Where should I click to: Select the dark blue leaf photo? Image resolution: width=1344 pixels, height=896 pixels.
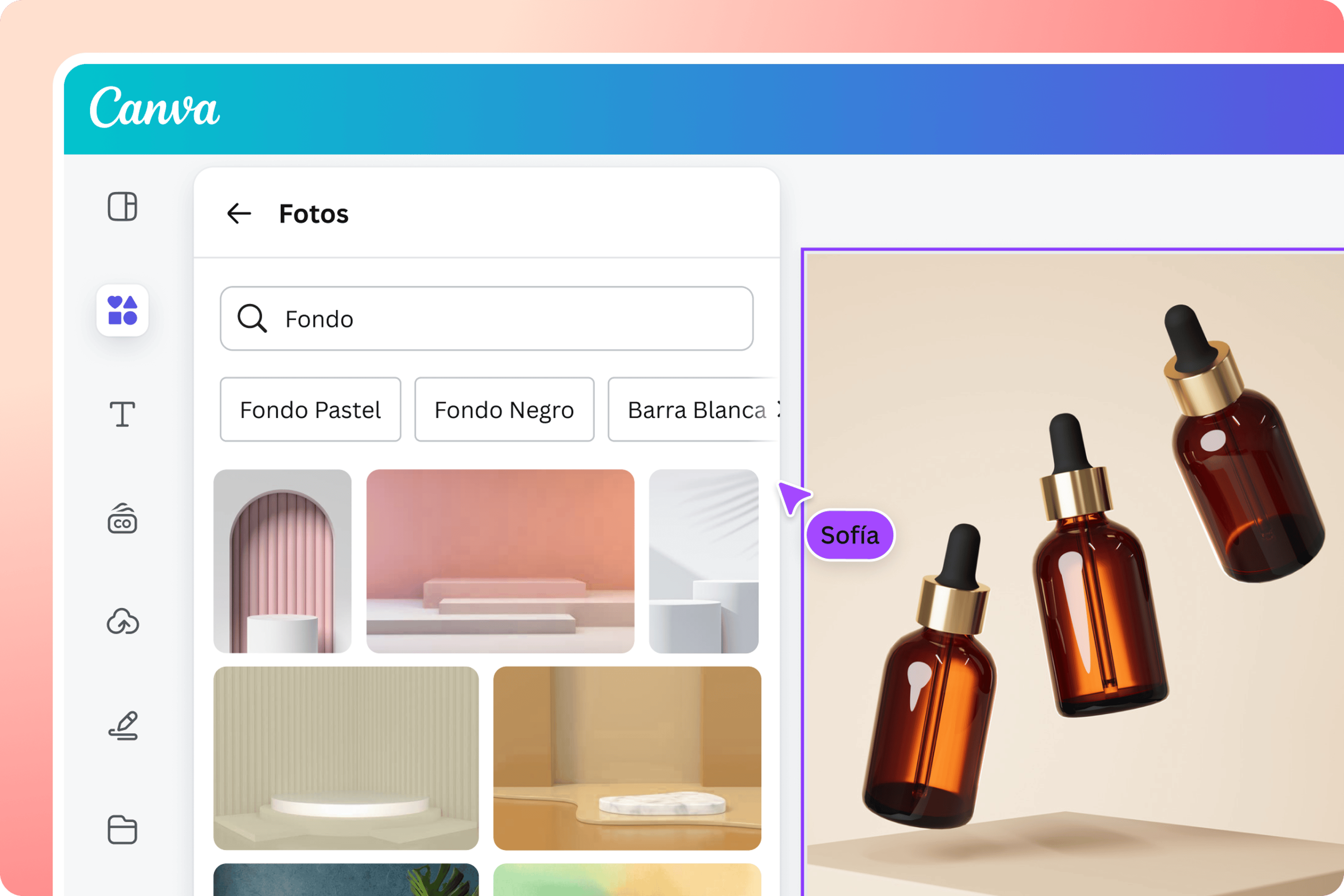[346, 880]
